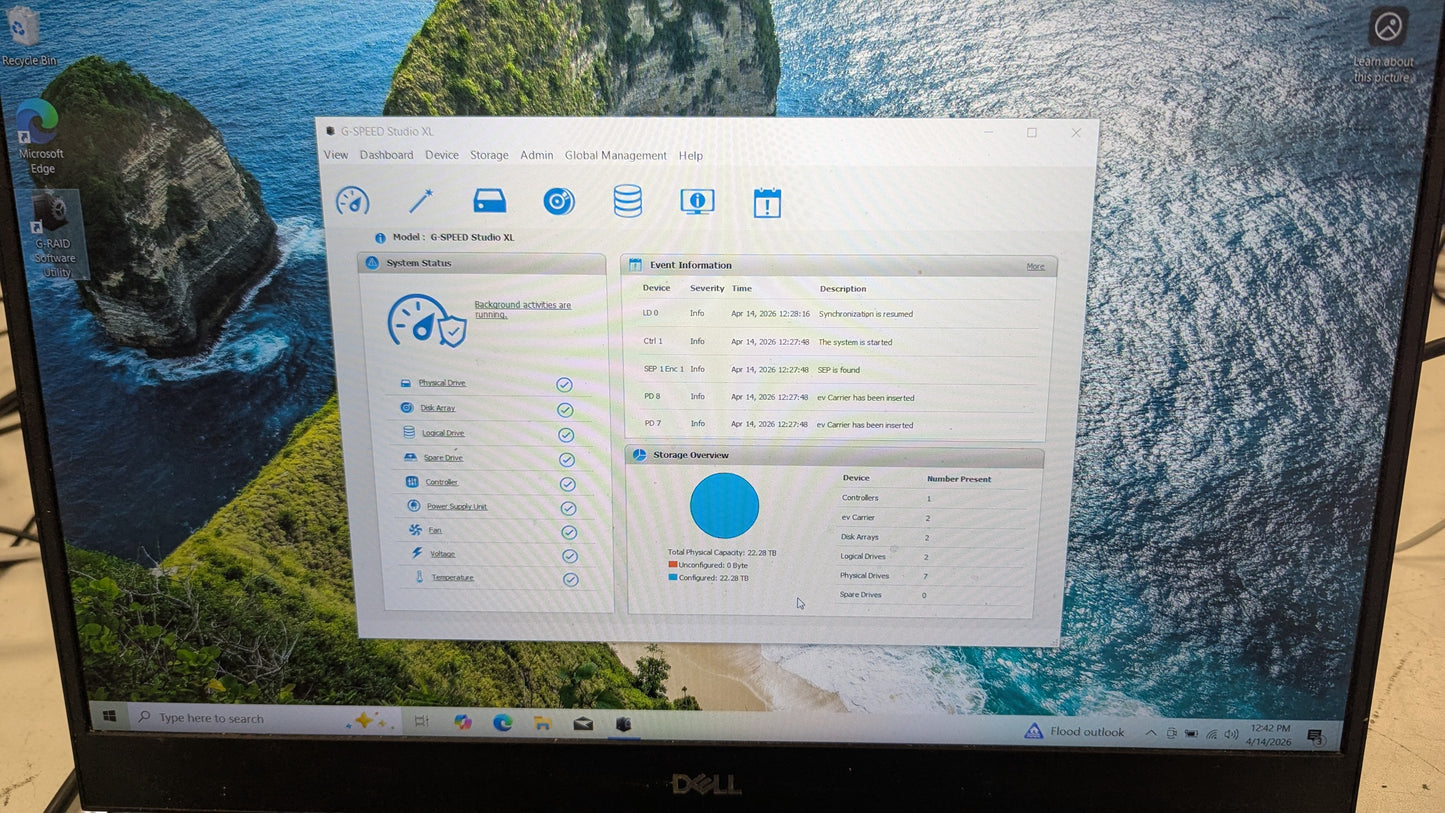Click the Description column header
This screenshot has height=813, width=1445.
pos(843,289)
